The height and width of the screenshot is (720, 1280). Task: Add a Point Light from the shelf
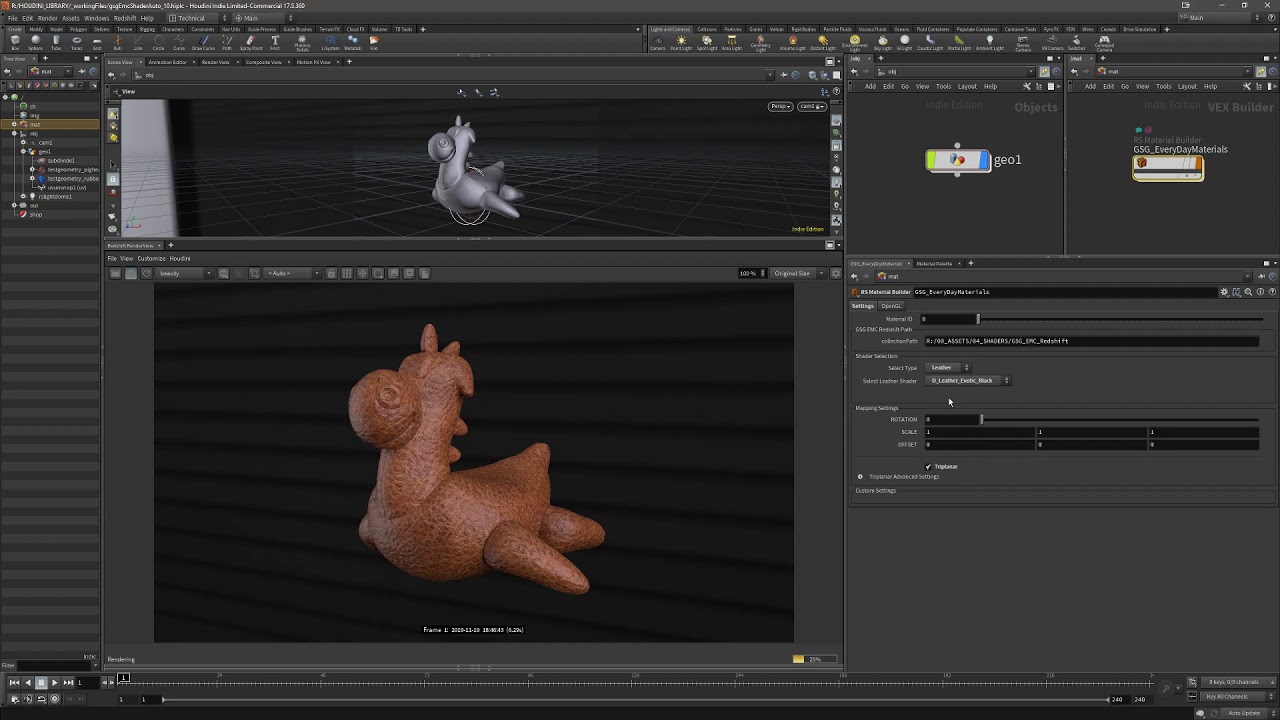coord(681,43)
